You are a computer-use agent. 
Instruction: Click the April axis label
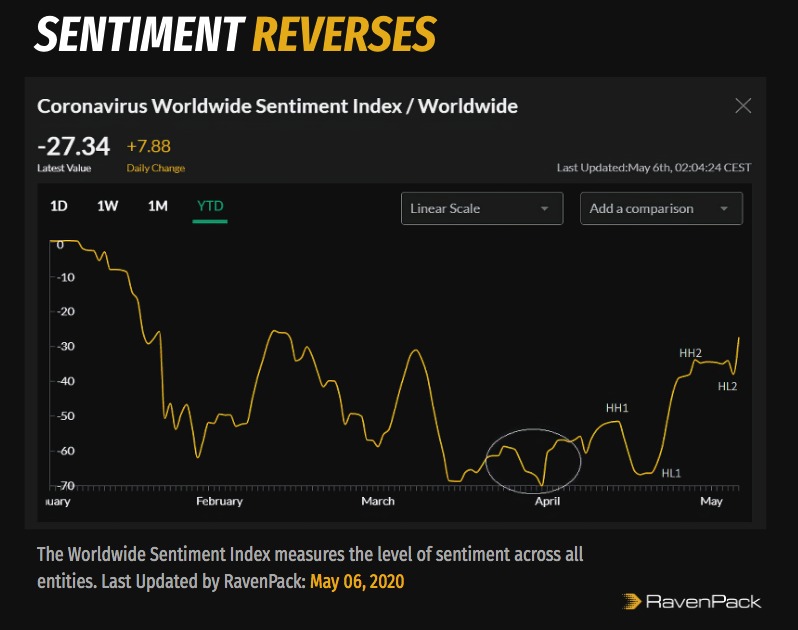pyautogui.click(x=547, y=501)
